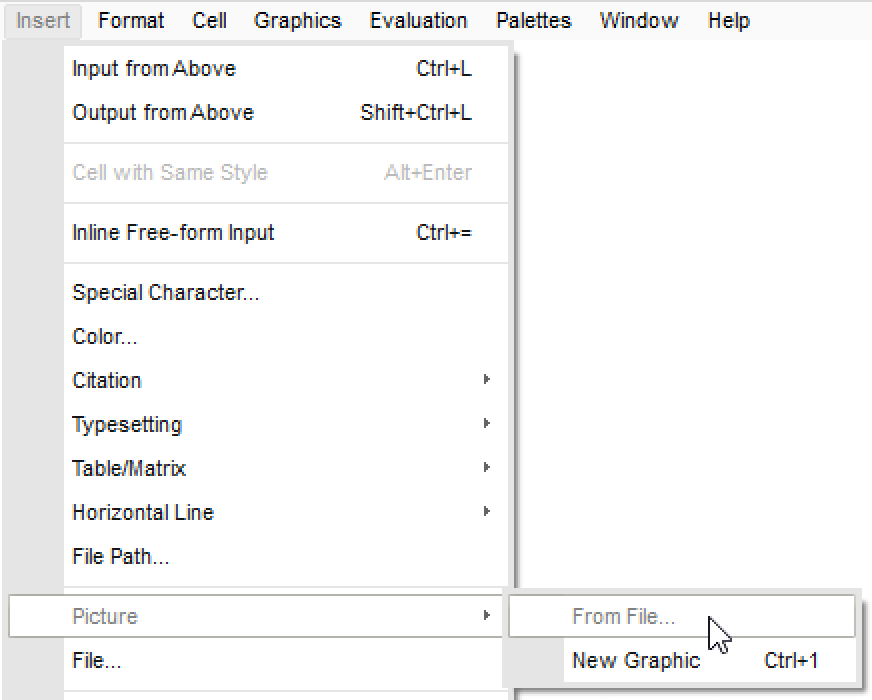
Task: Open the Color picker entry
Action: [105, 337]
